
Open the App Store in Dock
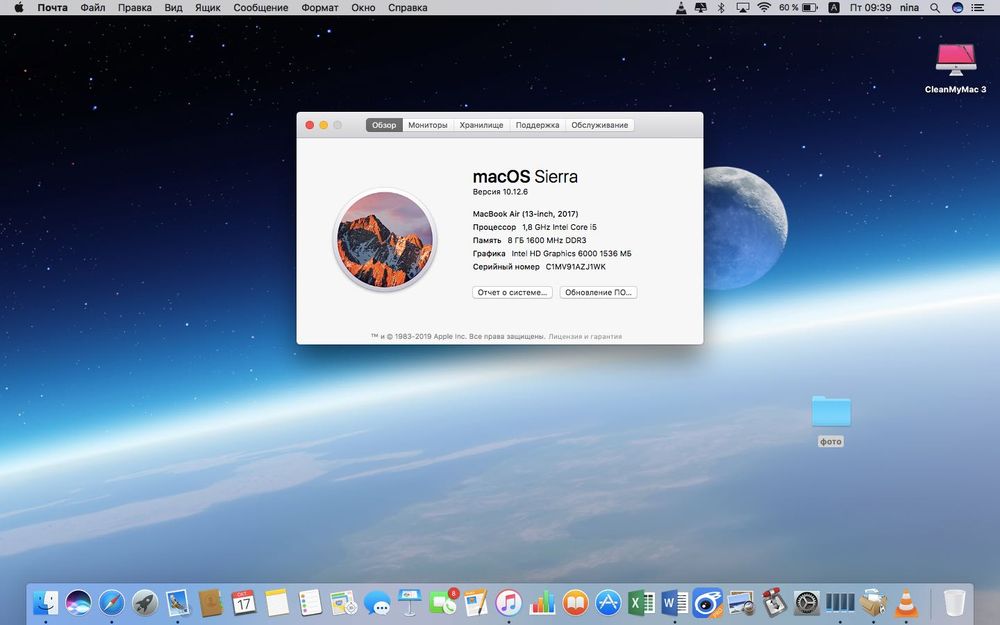coord(608,602)
